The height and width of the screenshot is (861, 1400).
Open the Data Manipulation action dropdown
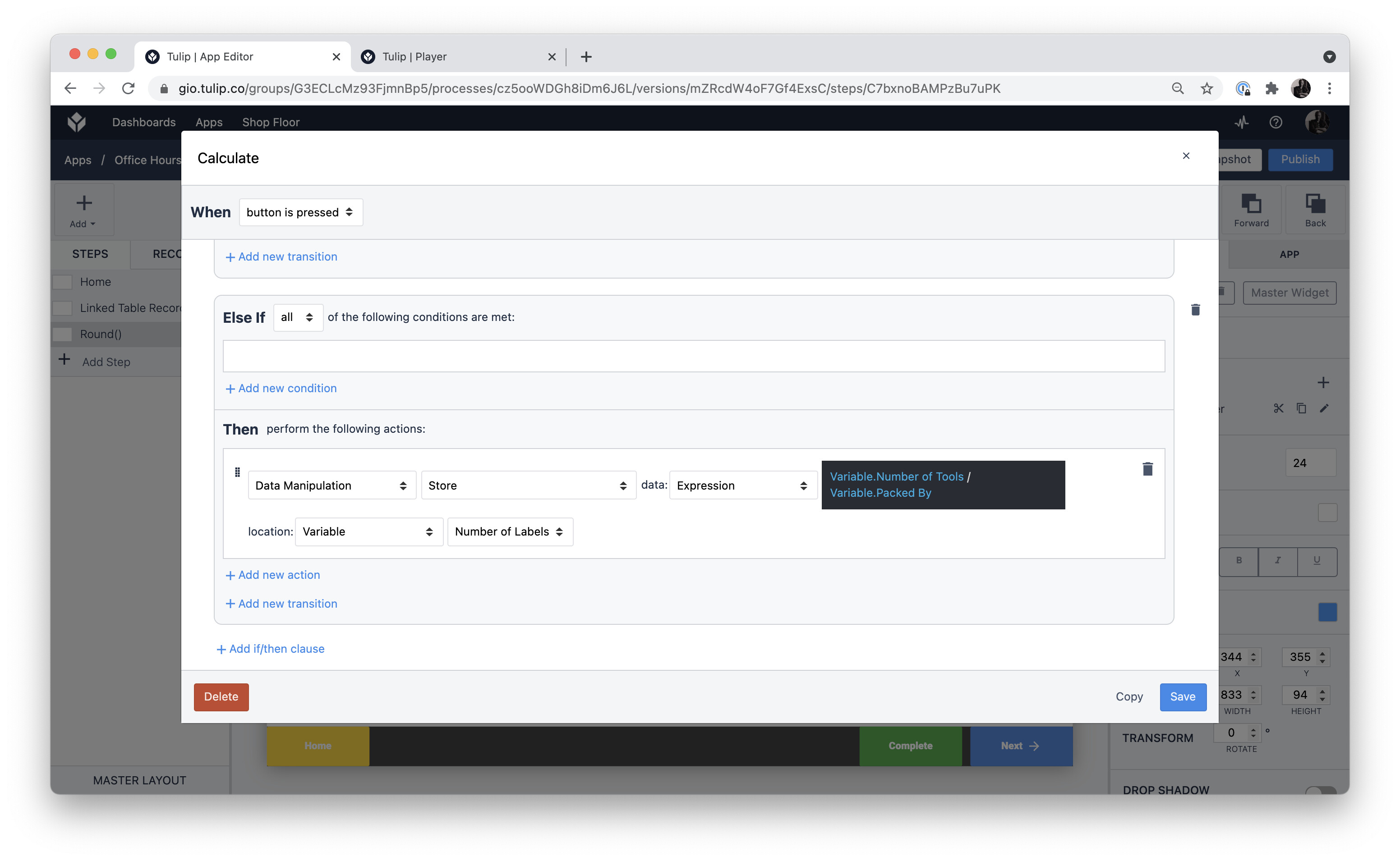(x=332, y=485)
